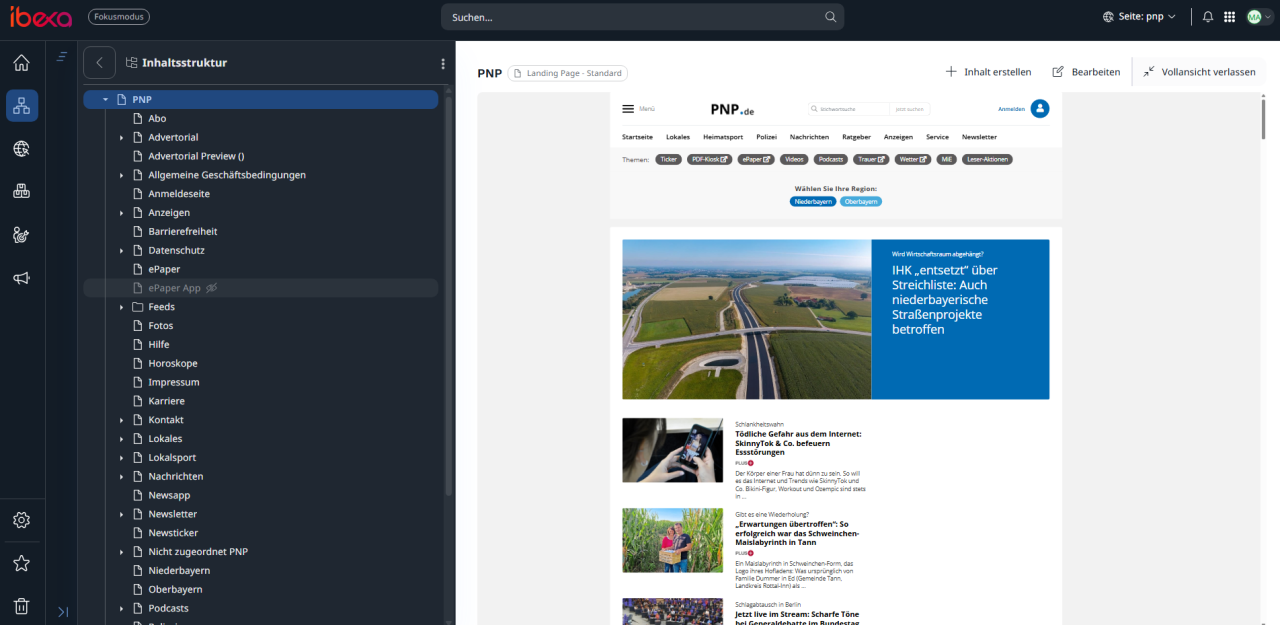Open the bookmarks star icon
Screen dimensions: 1280x625
click(x=22, y=563)
